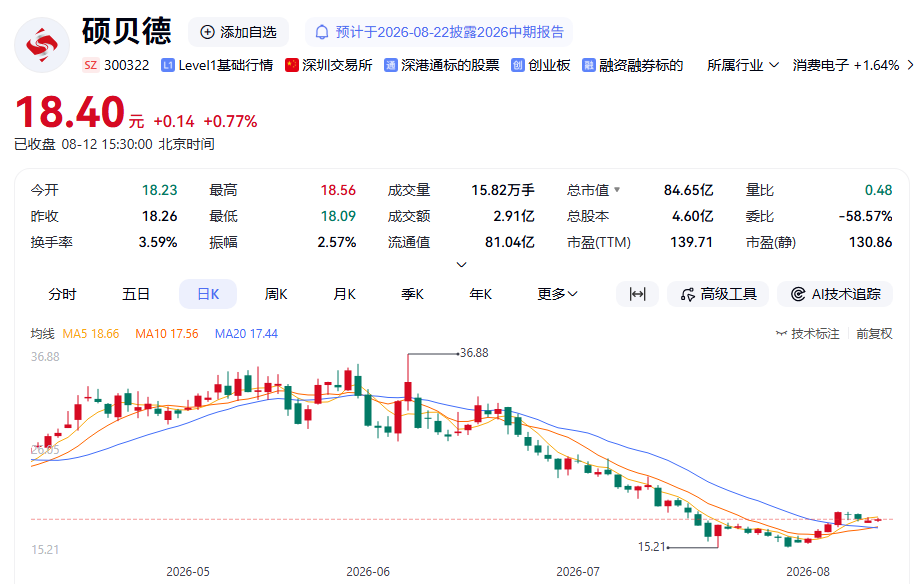This screenshot has height=584, width=918.
Task: Click the chart width range icon button
Action: click(x=638, y=294)
